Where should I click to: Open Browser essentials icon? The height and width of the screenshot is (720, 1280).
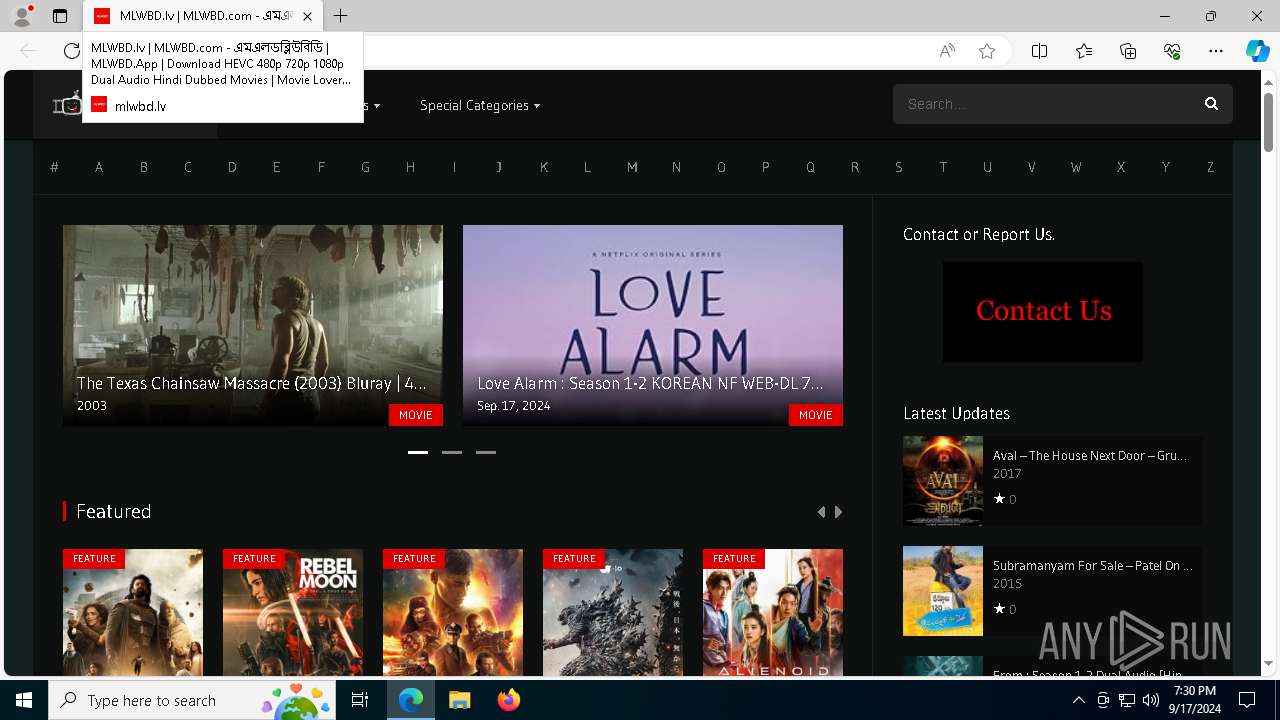click(1172, 51)
